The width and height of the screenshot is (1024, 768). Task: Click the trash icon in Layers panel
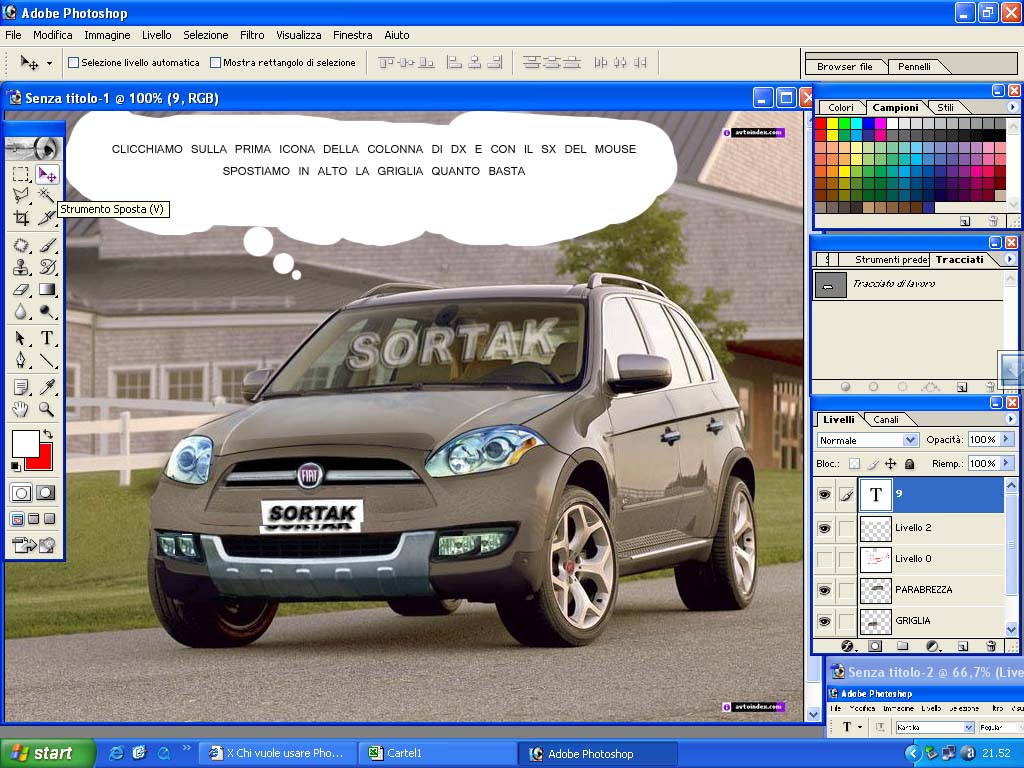[x=991, y=646]
